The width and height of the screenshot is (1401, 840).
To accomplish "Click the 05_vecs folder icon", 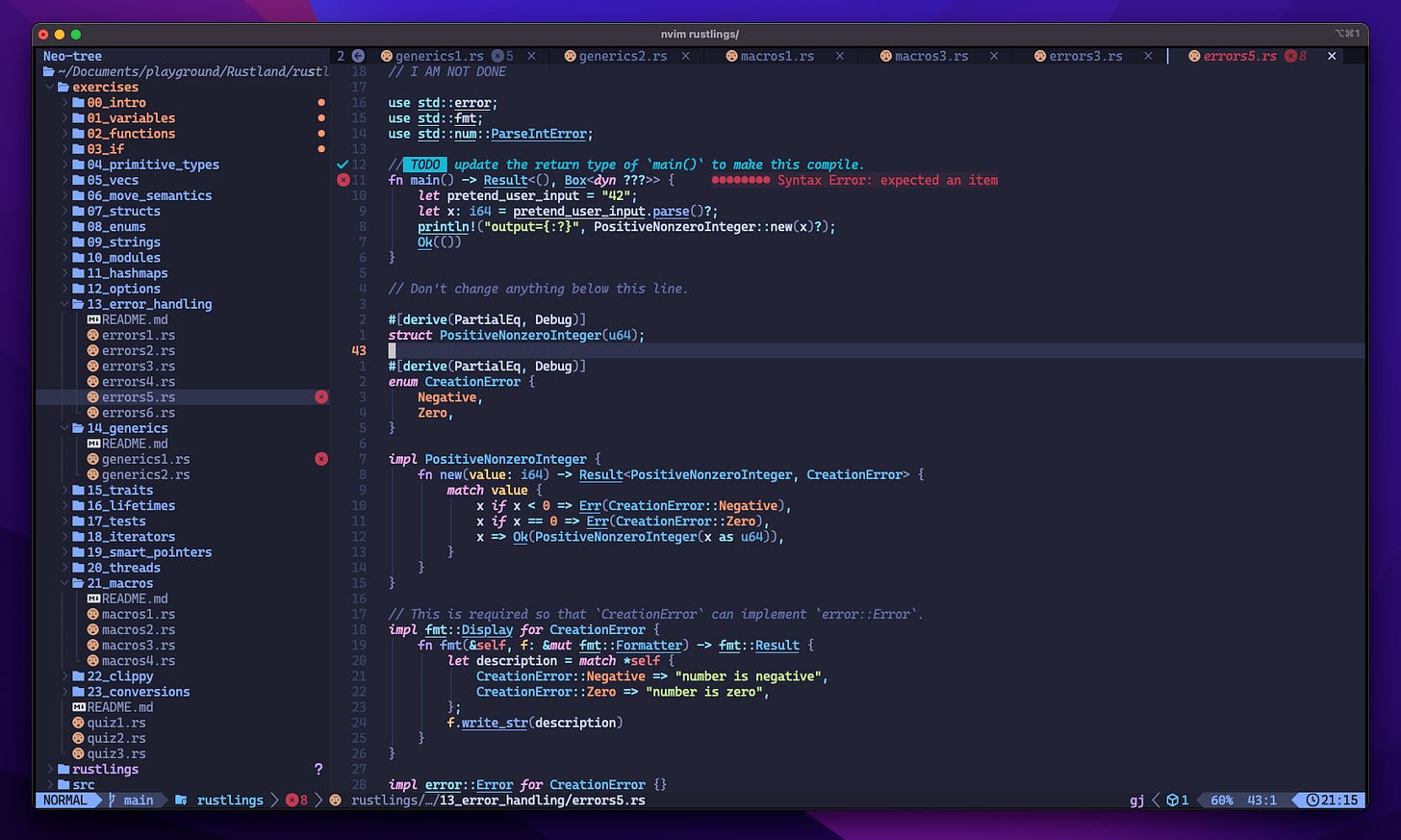I will tap(79, 180).
